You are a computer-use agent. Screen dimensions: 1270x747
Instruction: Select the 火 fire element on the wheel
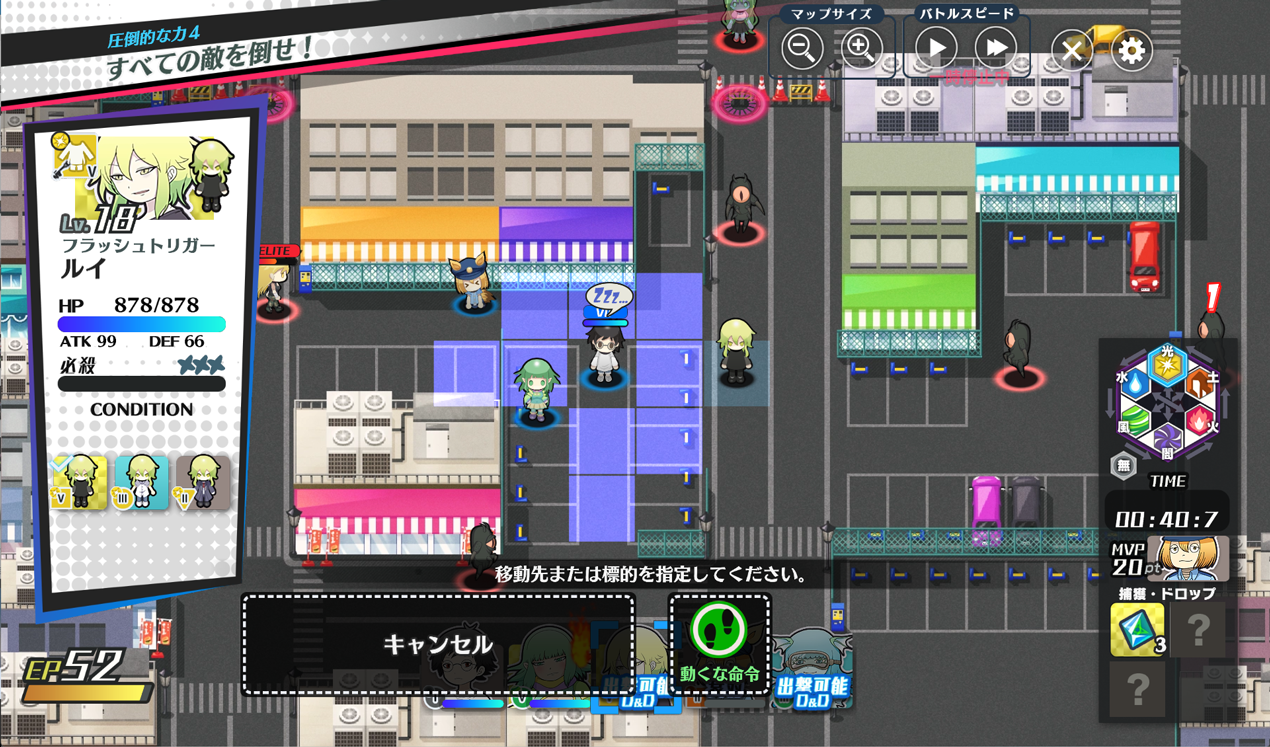point(1201,420)
